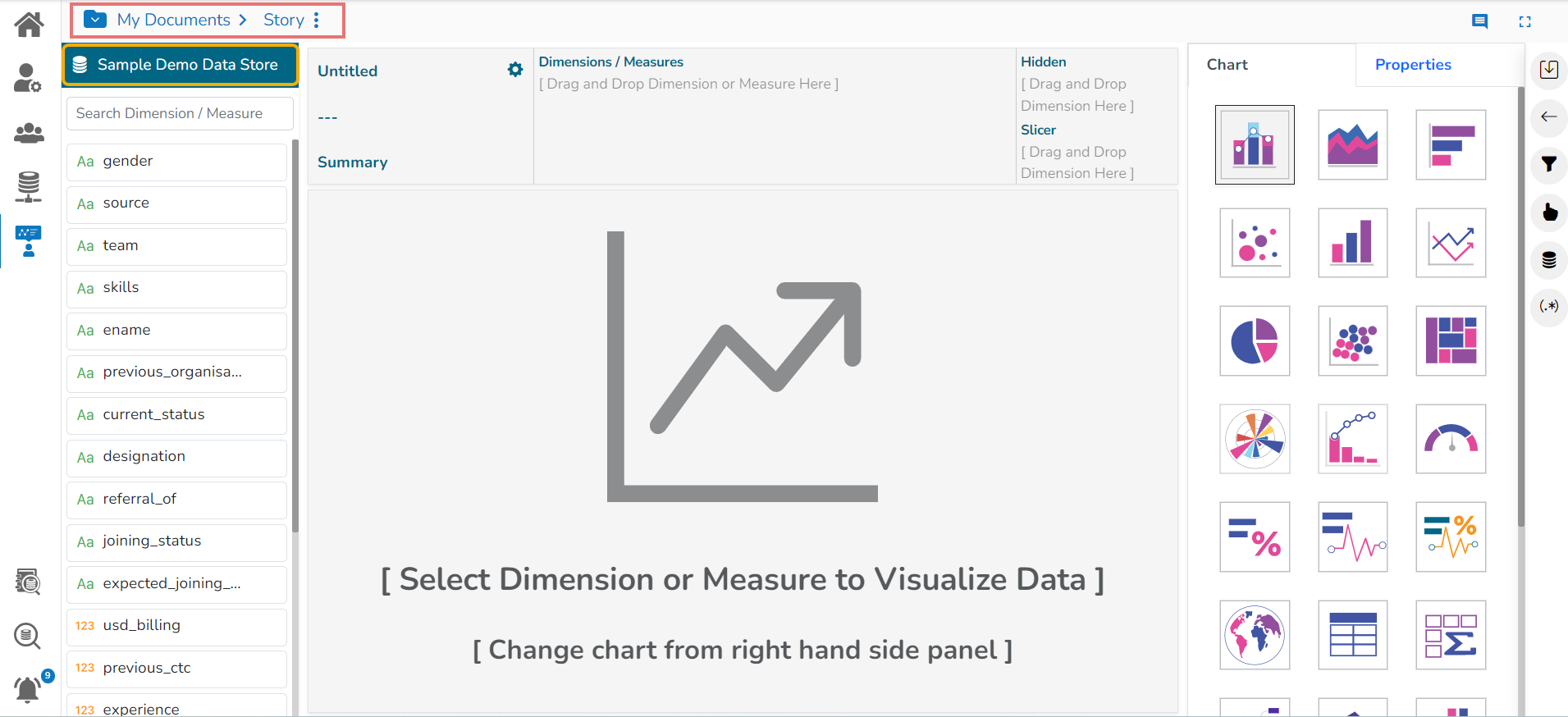The height and width of the screenshot is (717, 1568).
Task: Switch to the Chart tab
Action: (x=1227, y=65)
